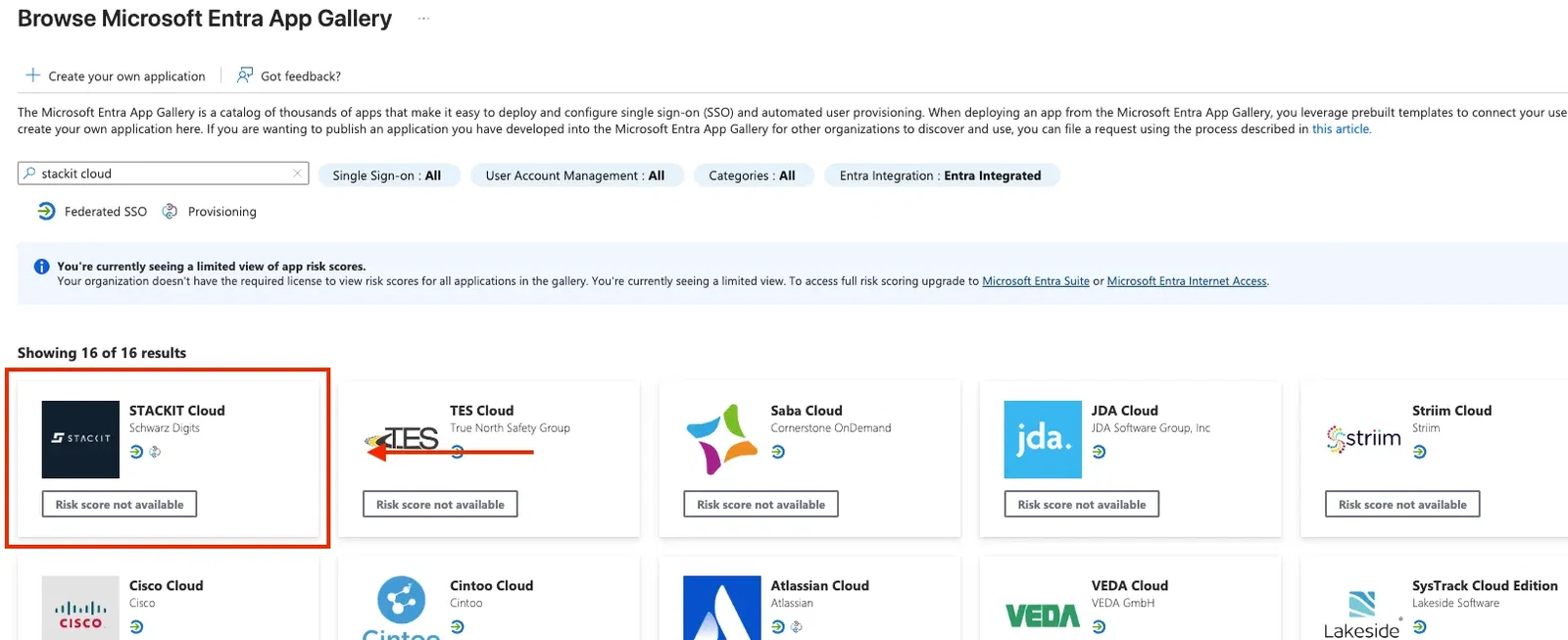Image resolution: width=1568 pixels, height=640 pixels.
Task: Open the Lakeside logo
Action: [x=1363, y=615]
